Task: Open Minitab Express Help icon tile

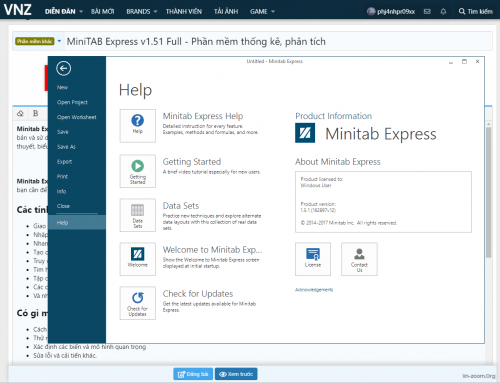Action: pos(138,126)
